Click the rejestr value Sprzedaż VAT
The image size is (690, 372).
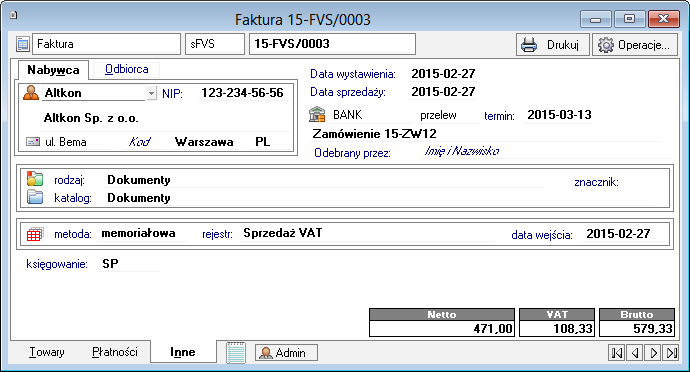click(x=283, y=233)
